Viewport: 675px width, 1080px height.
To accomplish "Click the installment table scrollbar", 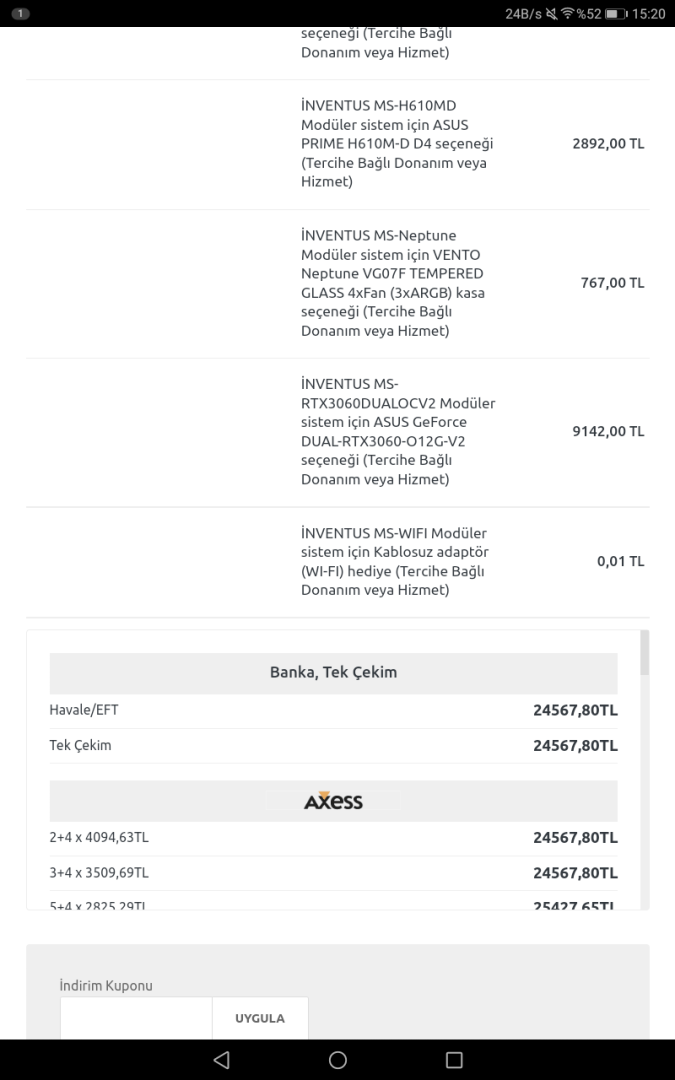I will [x=644, y=653].
